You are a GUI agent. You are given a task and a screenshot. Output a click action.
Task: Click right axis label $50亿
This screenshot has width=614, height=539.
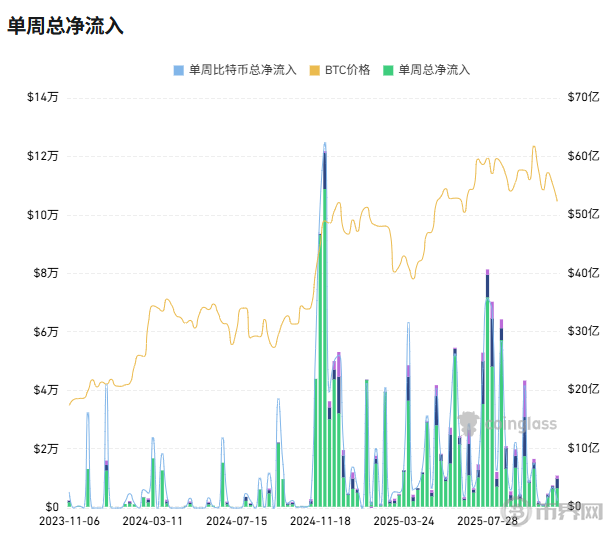pos(583,214)
